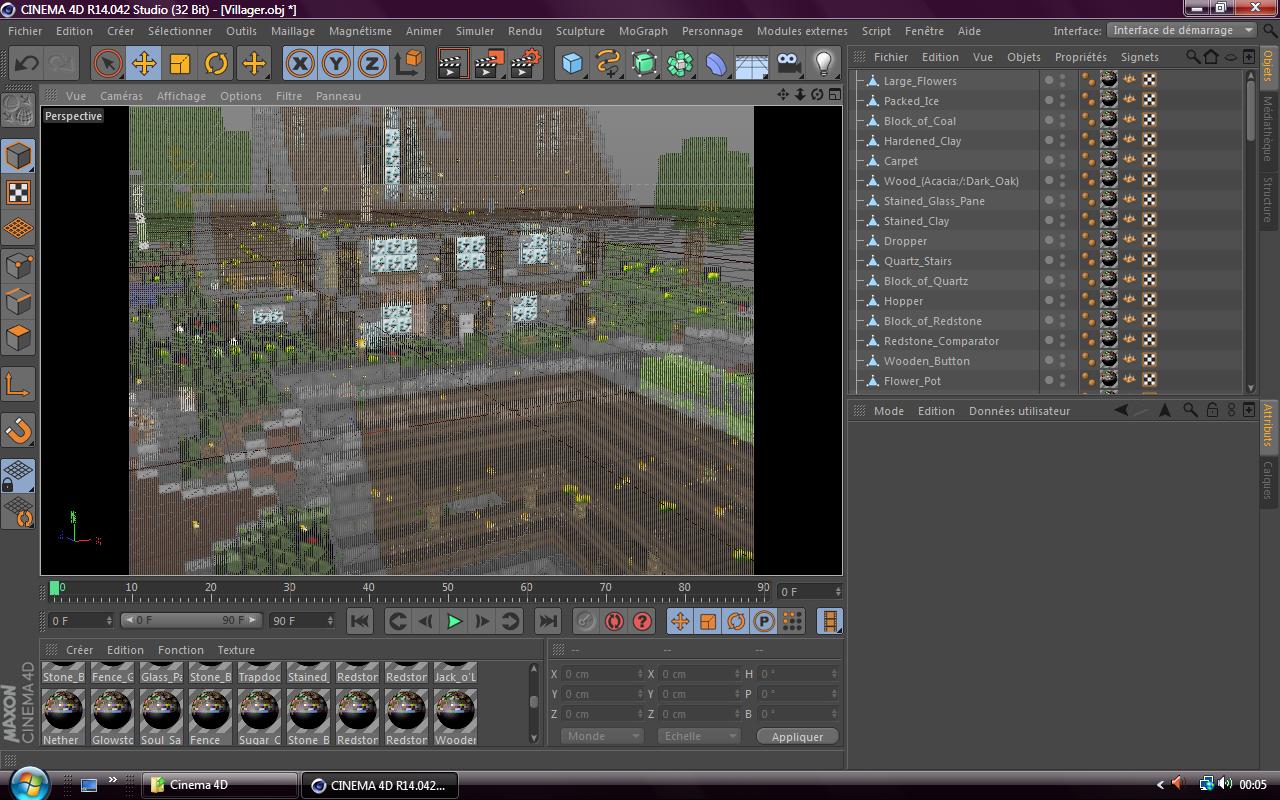Image resolution: width=1280 pixels, height=800 pixels.
Task: Open the material manager Texture menu
Action: (x=236, y=650)
